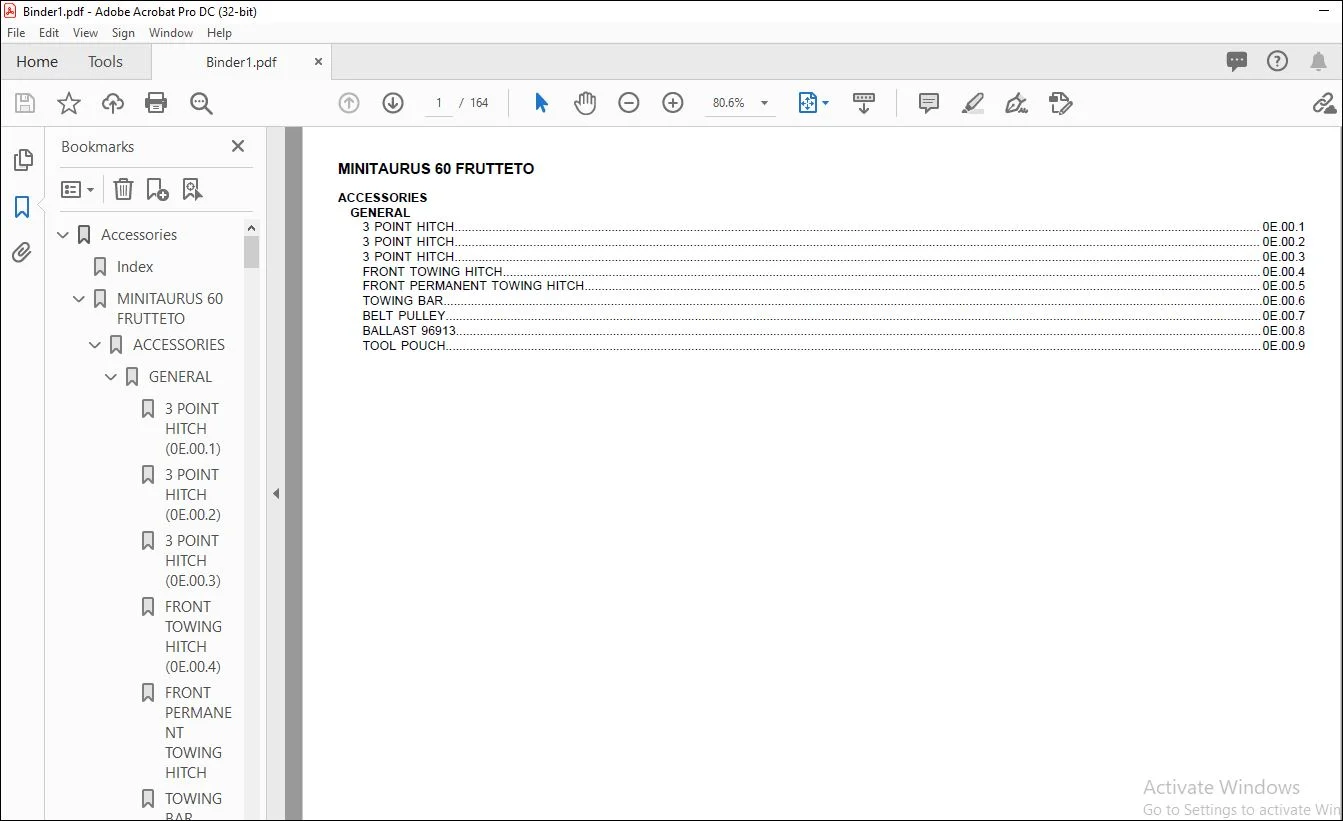Open bookmarks options menu dropdown

(x=77, y=189)
